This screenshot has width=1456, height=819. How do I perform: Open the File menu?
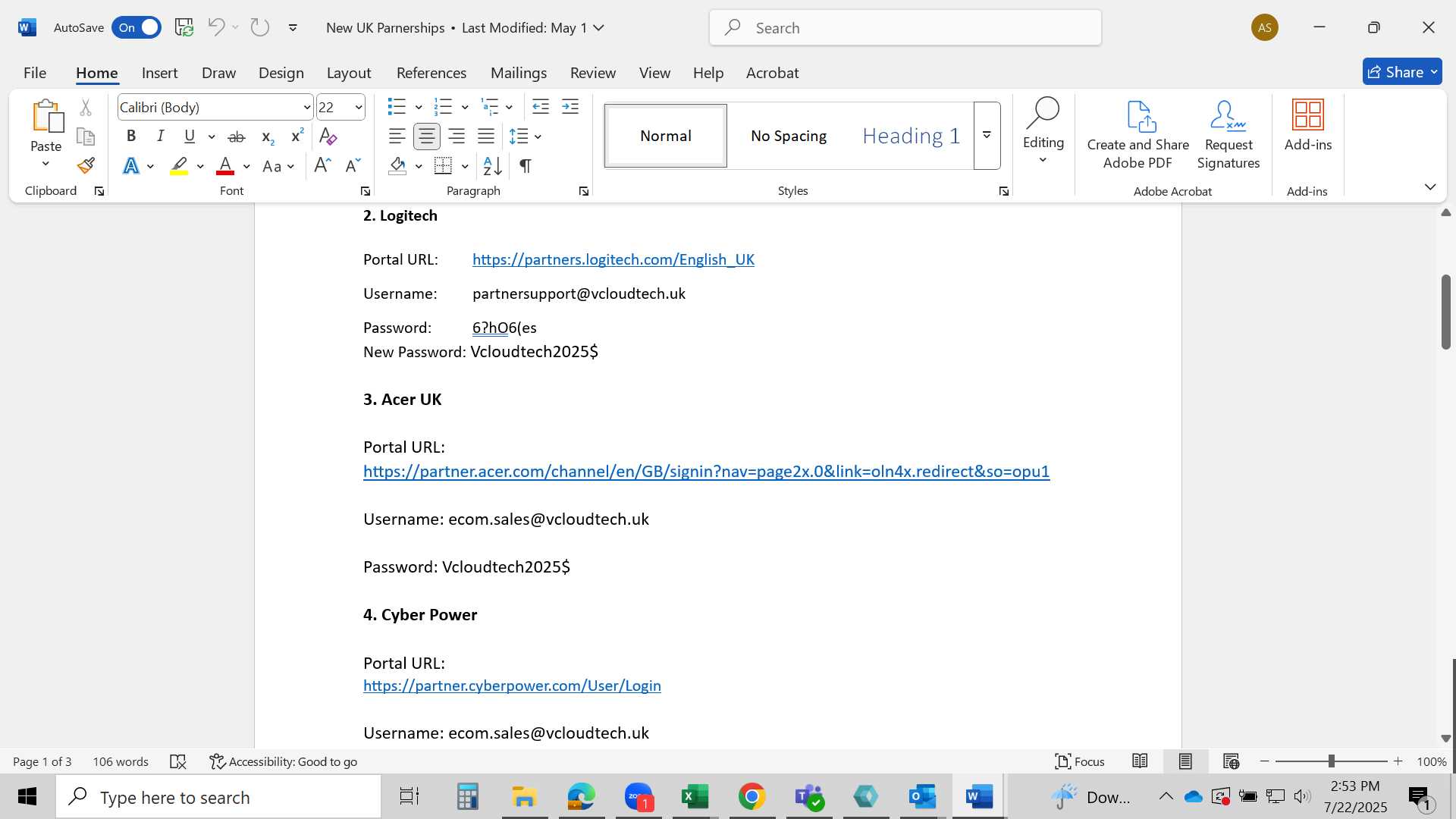pyautogui.click(x=35, y=73)
